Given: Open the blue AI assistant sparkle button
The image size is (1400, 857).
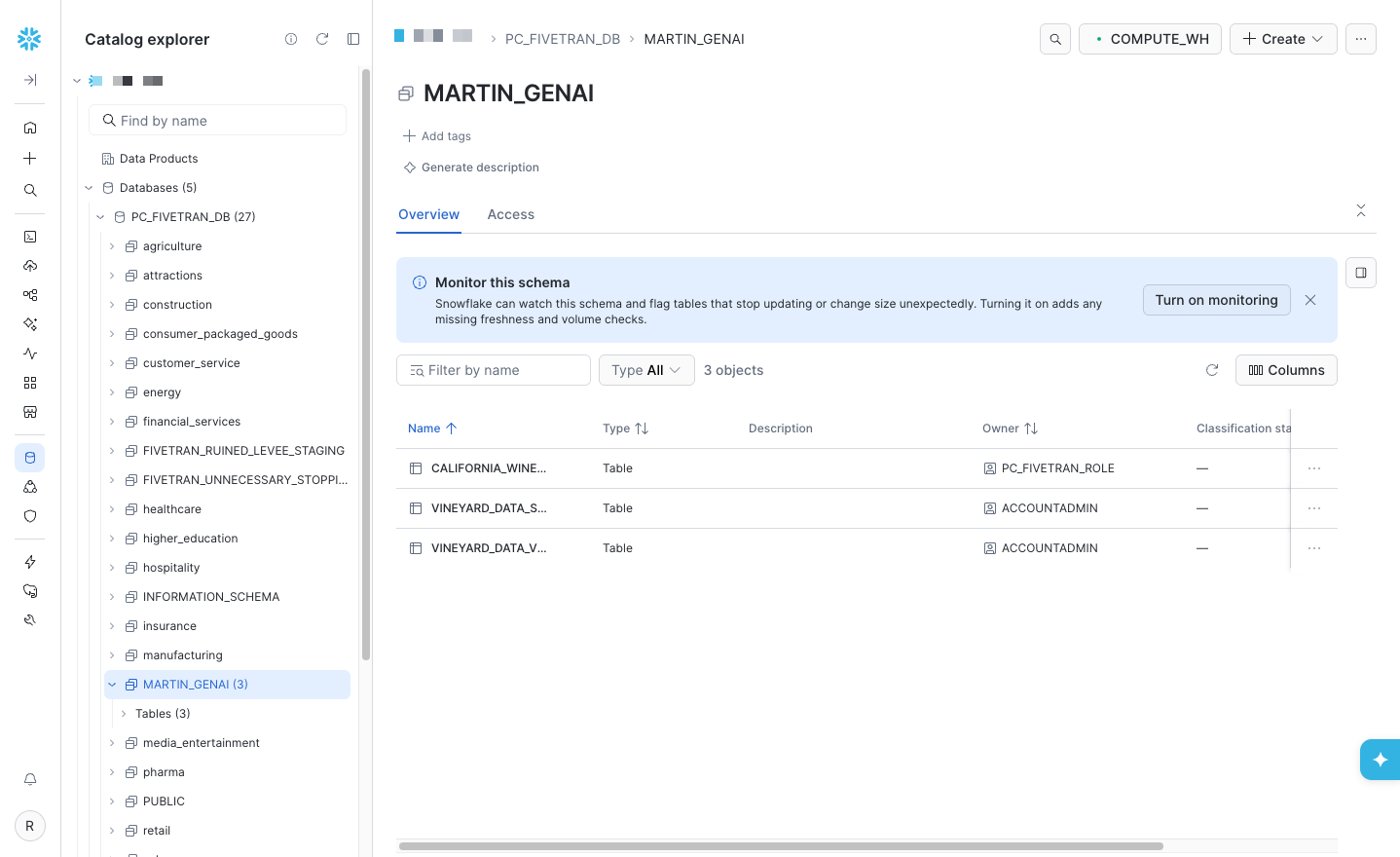Looking at the screenshot, I should (x=1380, y=760).
